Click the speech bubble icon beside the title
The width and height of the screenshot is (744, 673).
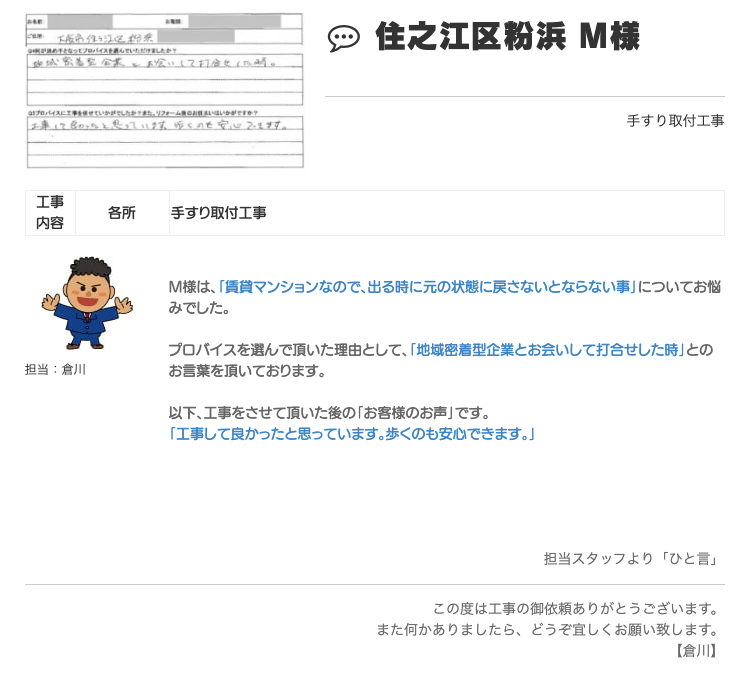click(343, 39)
